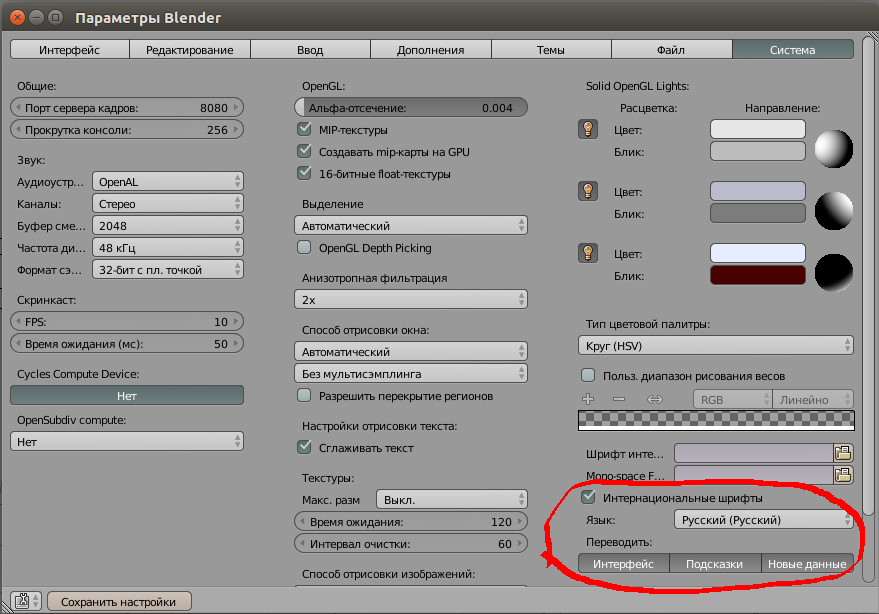Screen dimensions: 879x614
Task: Toggle the first OpenGL light bulb icon
Action: tap(587, 130)
